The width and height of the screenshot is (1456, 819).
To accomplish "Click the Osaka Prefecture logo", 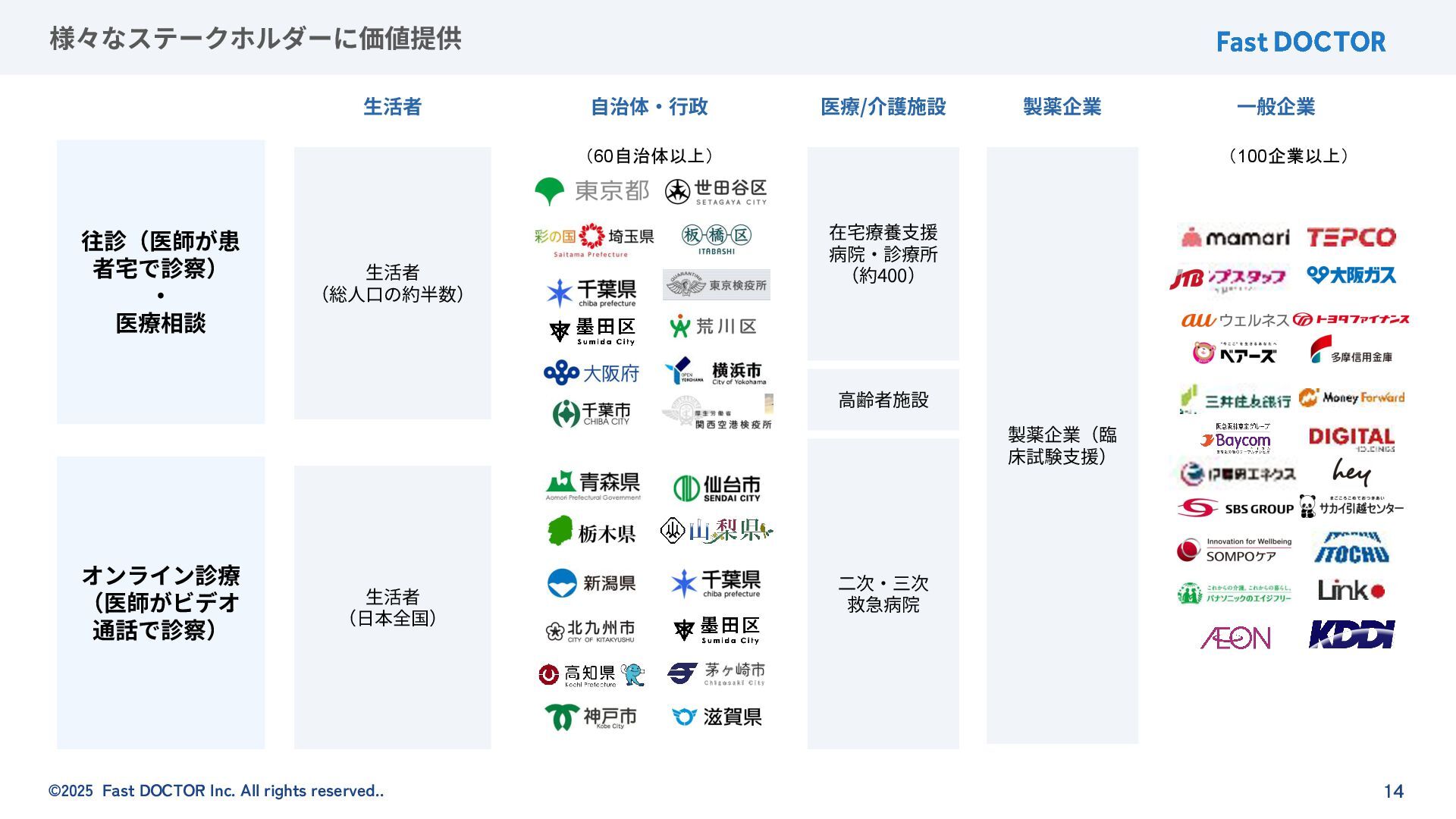I will tap(591, 372).
